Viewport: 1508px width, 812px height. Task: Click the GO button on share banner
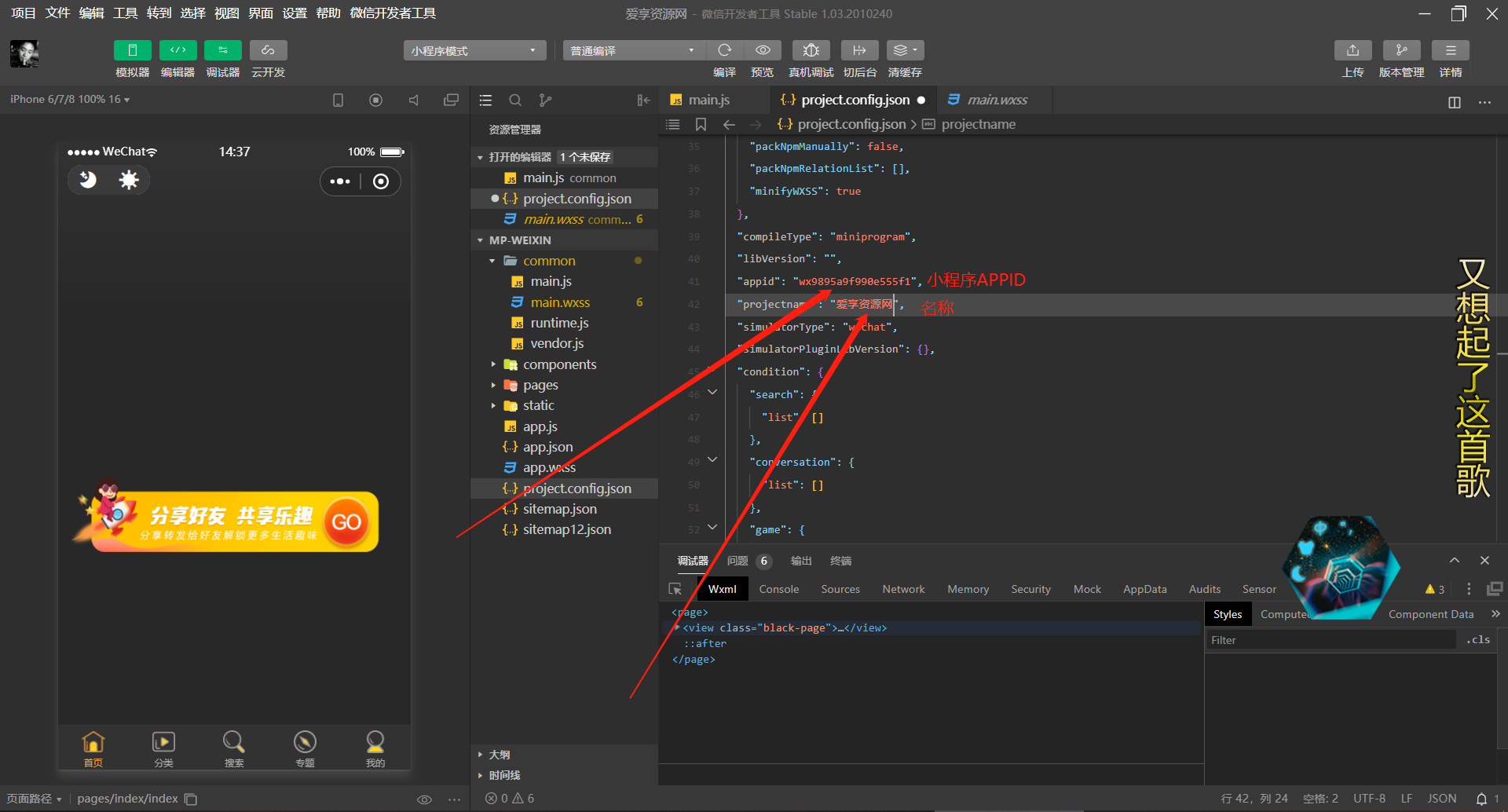[346, 522]
